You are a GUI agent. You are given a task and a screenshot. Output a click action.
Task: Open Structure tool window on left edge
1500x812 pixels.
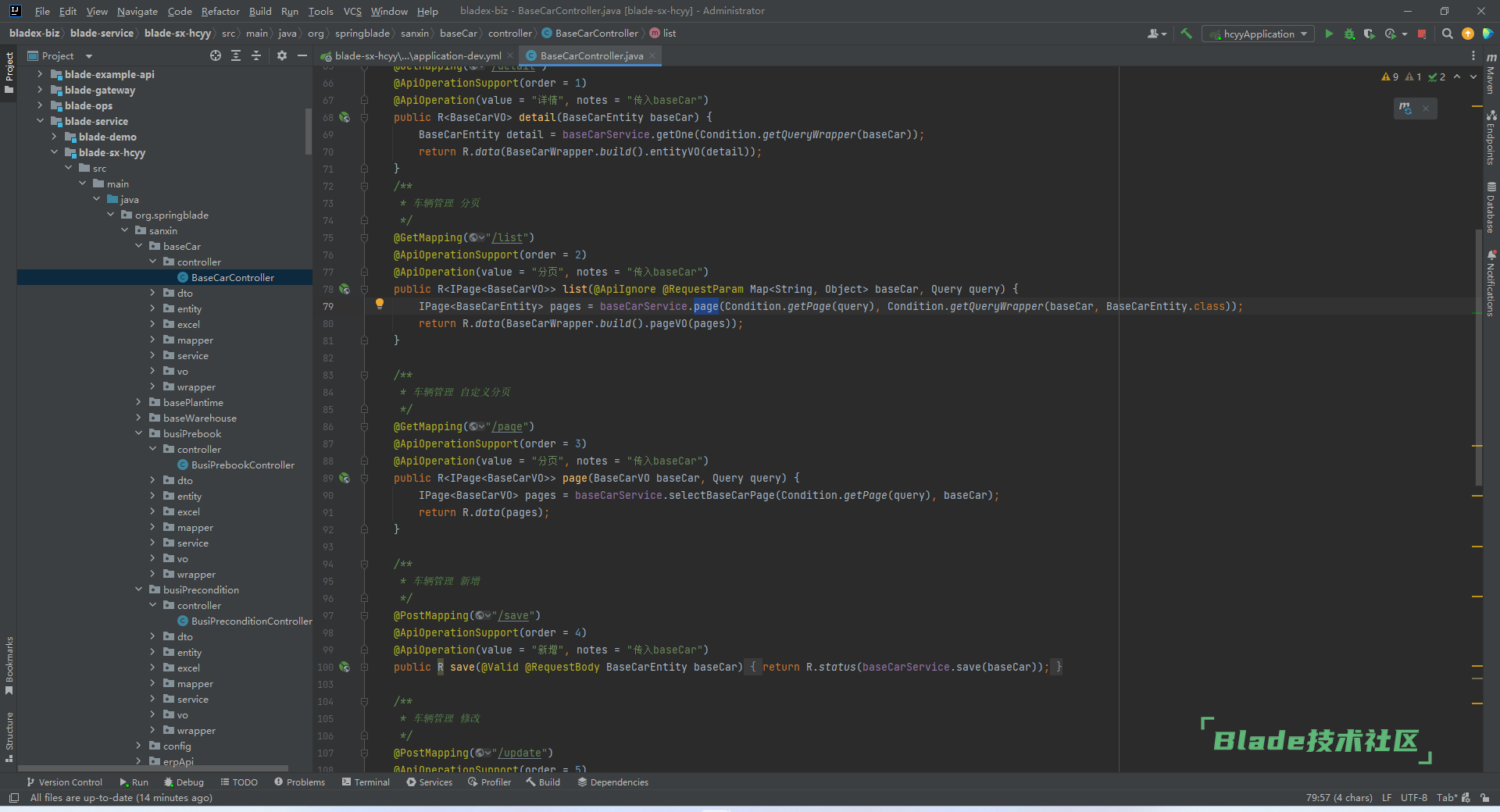point(9,736)
